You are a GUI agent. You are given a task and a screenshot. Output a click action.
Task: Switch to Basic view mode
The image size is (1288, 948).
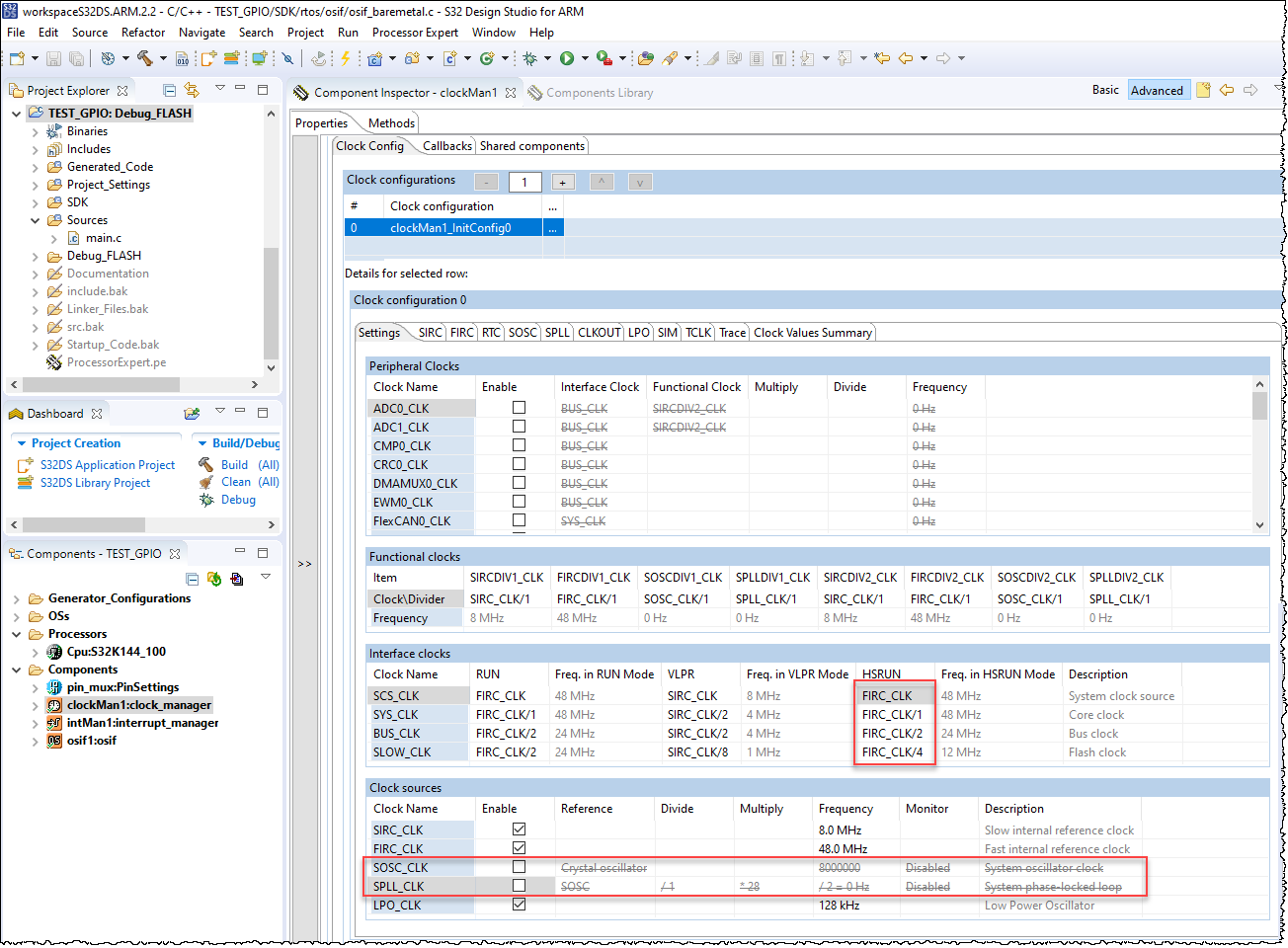pyautogui.click(x=1104, y=90)
